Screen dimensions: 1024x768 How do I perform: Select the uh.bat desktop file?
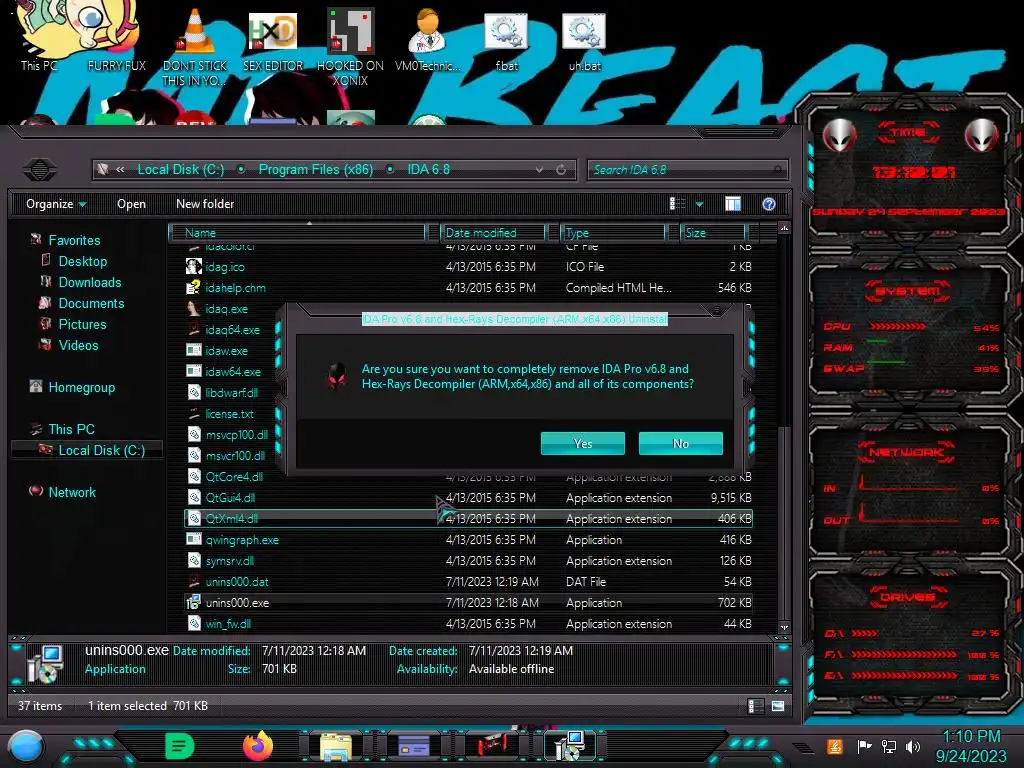(x=584, y=40)
